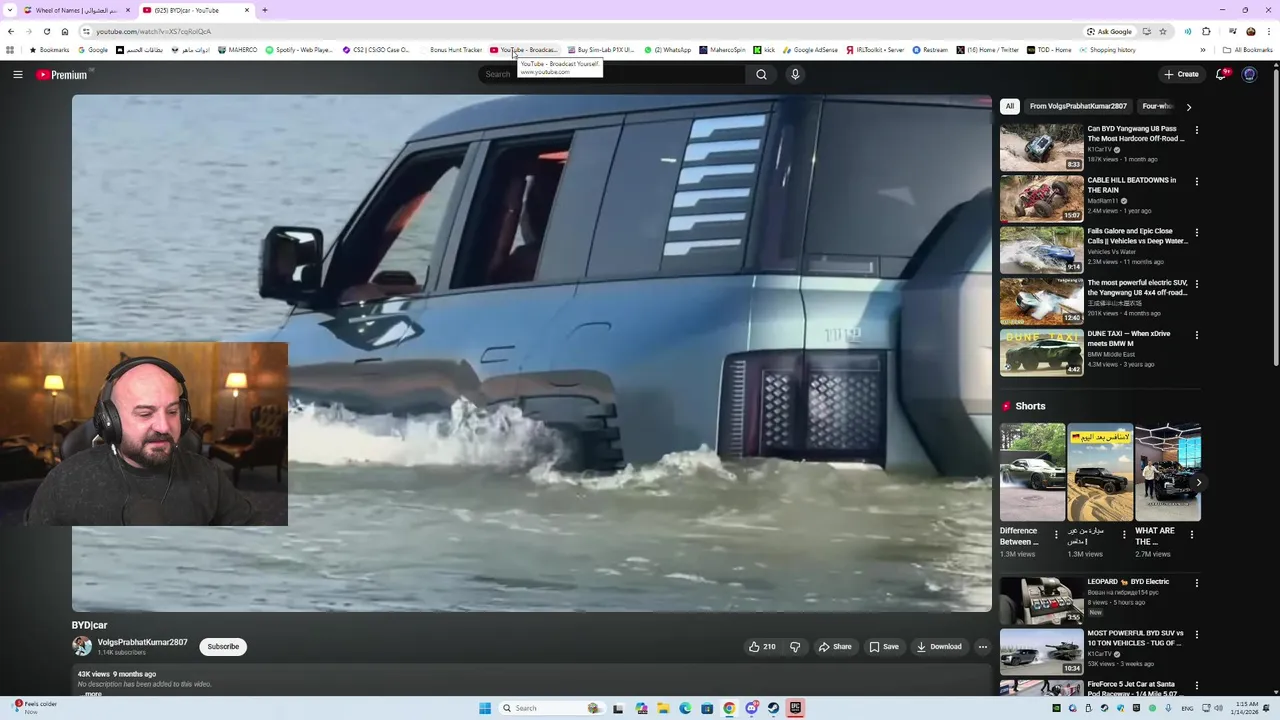Open Spotify Web Player bookmark
Viewport: 1280px width, 720px height.
[x=299, y=50]
